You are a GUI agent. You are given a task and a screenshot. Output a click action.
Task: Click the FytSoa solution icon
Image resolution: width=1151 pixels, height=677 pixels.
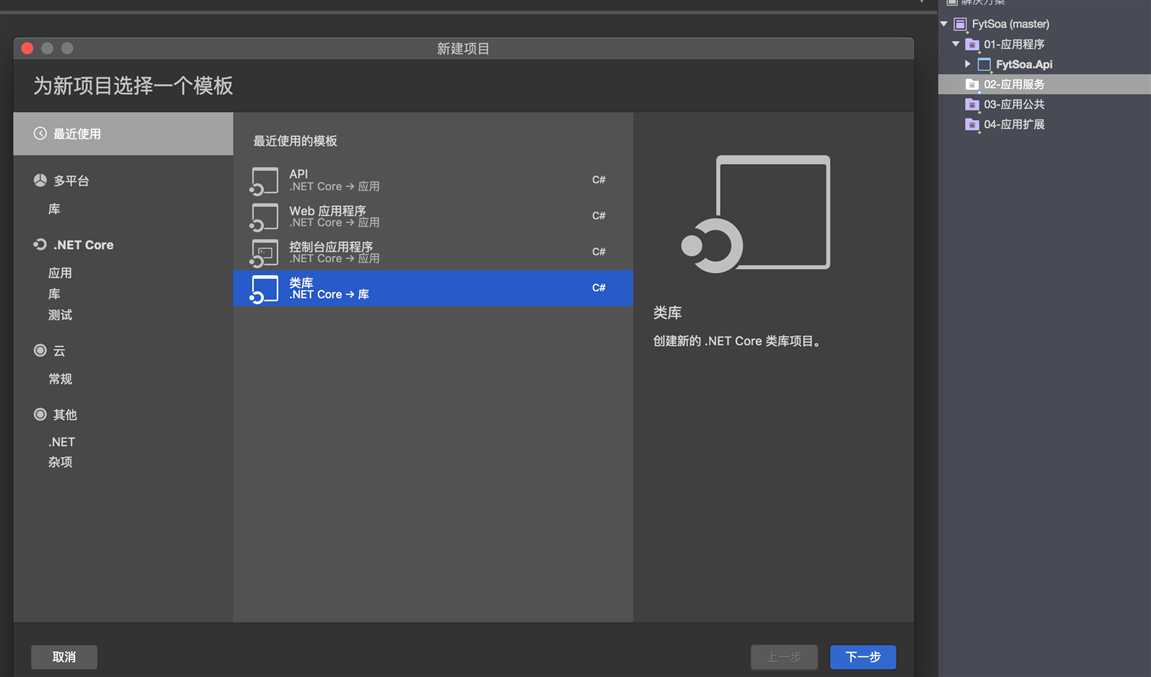point(959,24)
